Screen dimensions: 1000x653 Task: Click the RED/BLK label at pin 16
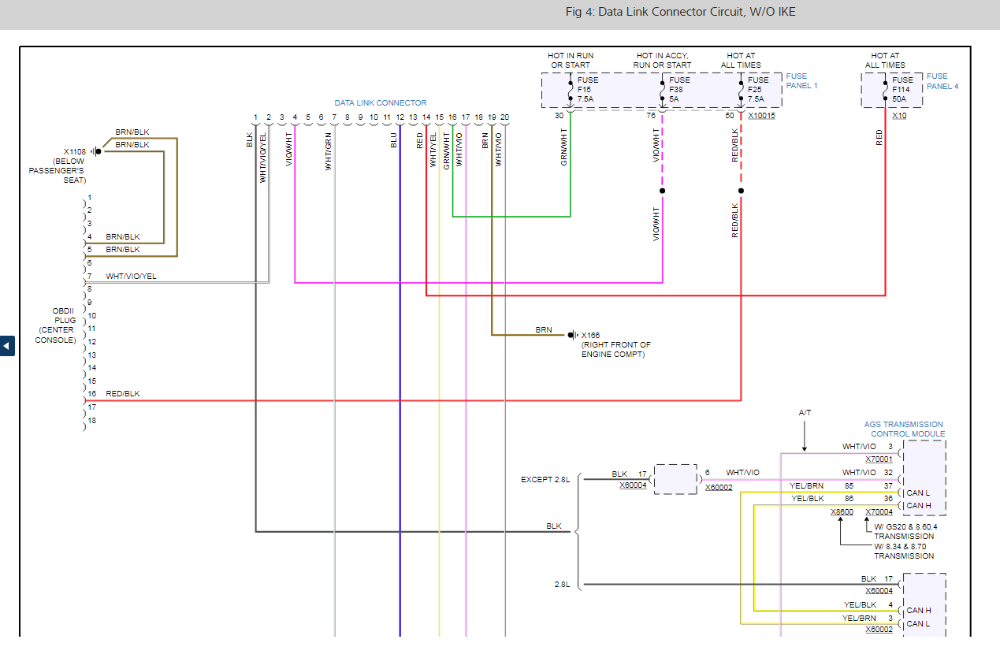pyautogui.click(x=123, y=394)
